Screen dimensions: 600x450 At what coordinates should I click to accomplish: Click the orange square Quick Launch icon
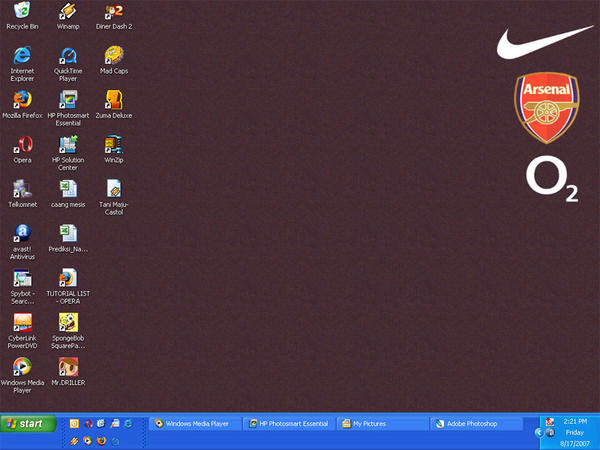click(x=74, y=423)
